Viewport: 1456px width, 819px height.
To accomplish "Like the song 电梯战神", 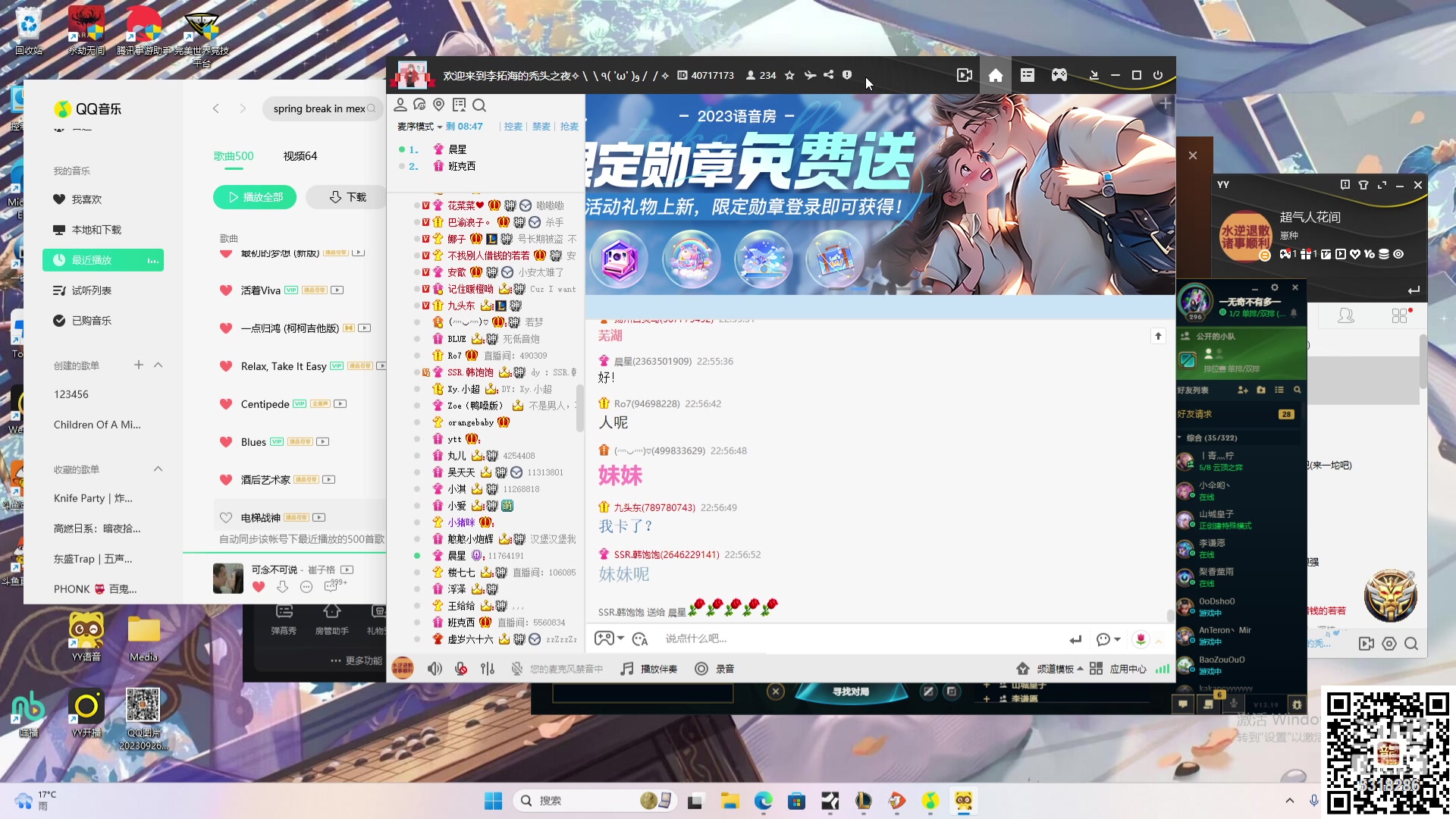I will (x=225, y=518).
